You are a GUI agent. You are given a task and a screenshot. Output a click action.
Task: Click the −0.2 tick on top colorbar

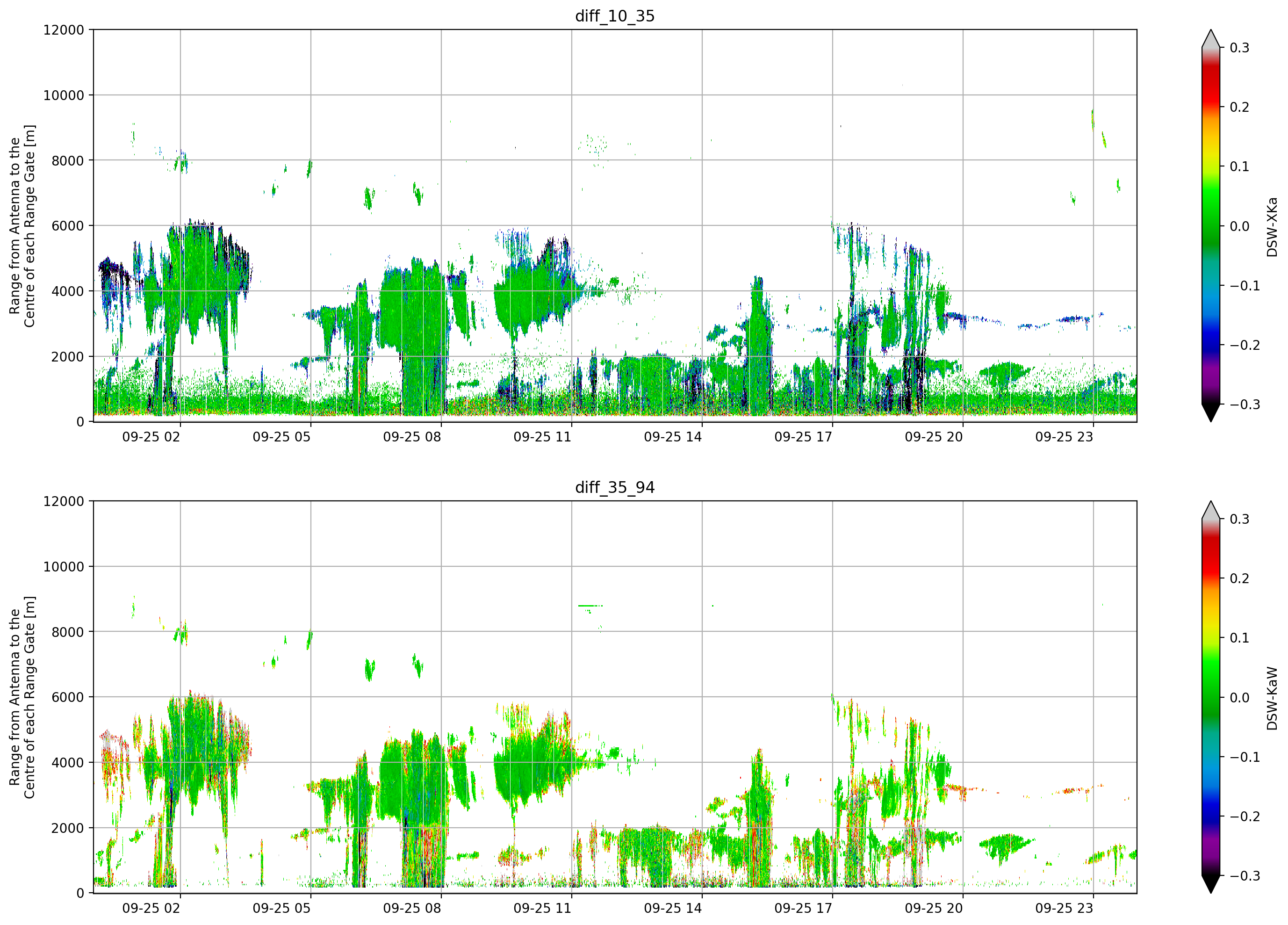[1245, 346]
